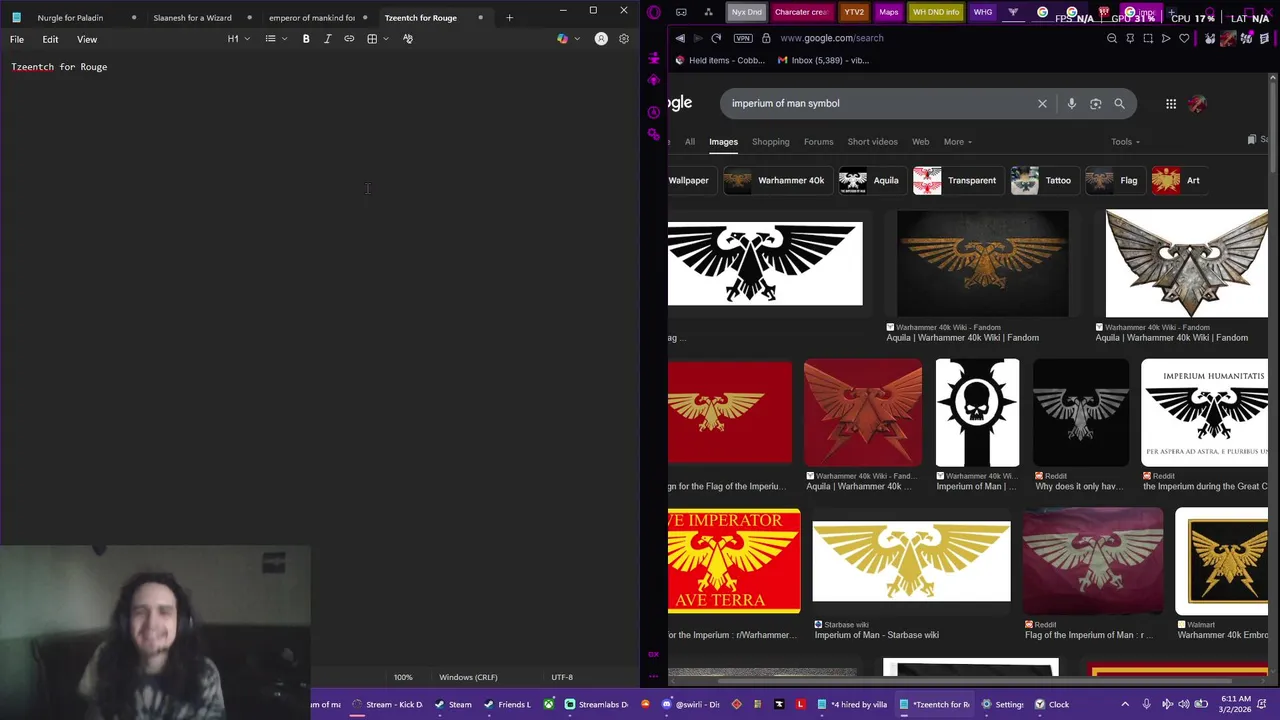Show hidden system tray icons
This screenshot has height=720, width=1280.
click(1125, 704)
